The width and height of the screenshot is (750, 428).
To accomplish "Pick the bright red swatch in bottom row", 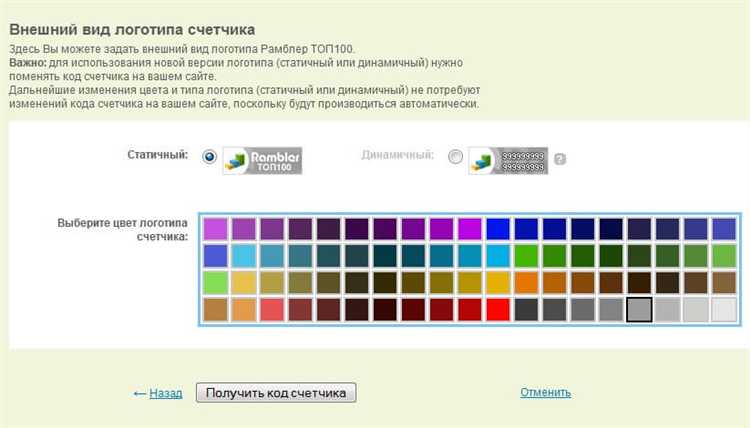I will pyautogui.click(x=498, y=309).
